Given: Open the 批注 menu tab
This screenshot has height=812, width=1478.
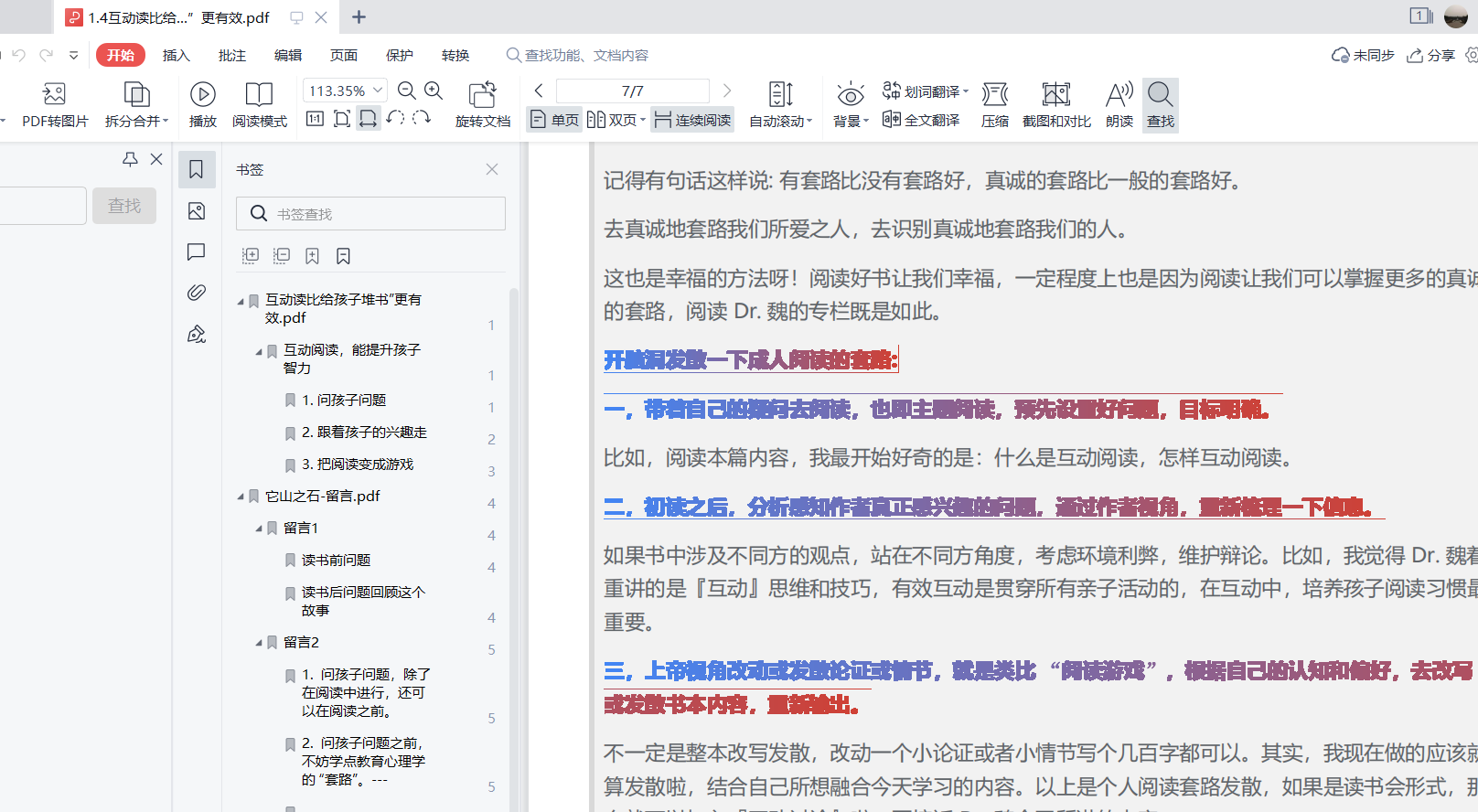Looking at the screenshot, I should click(x=231, y=55).
